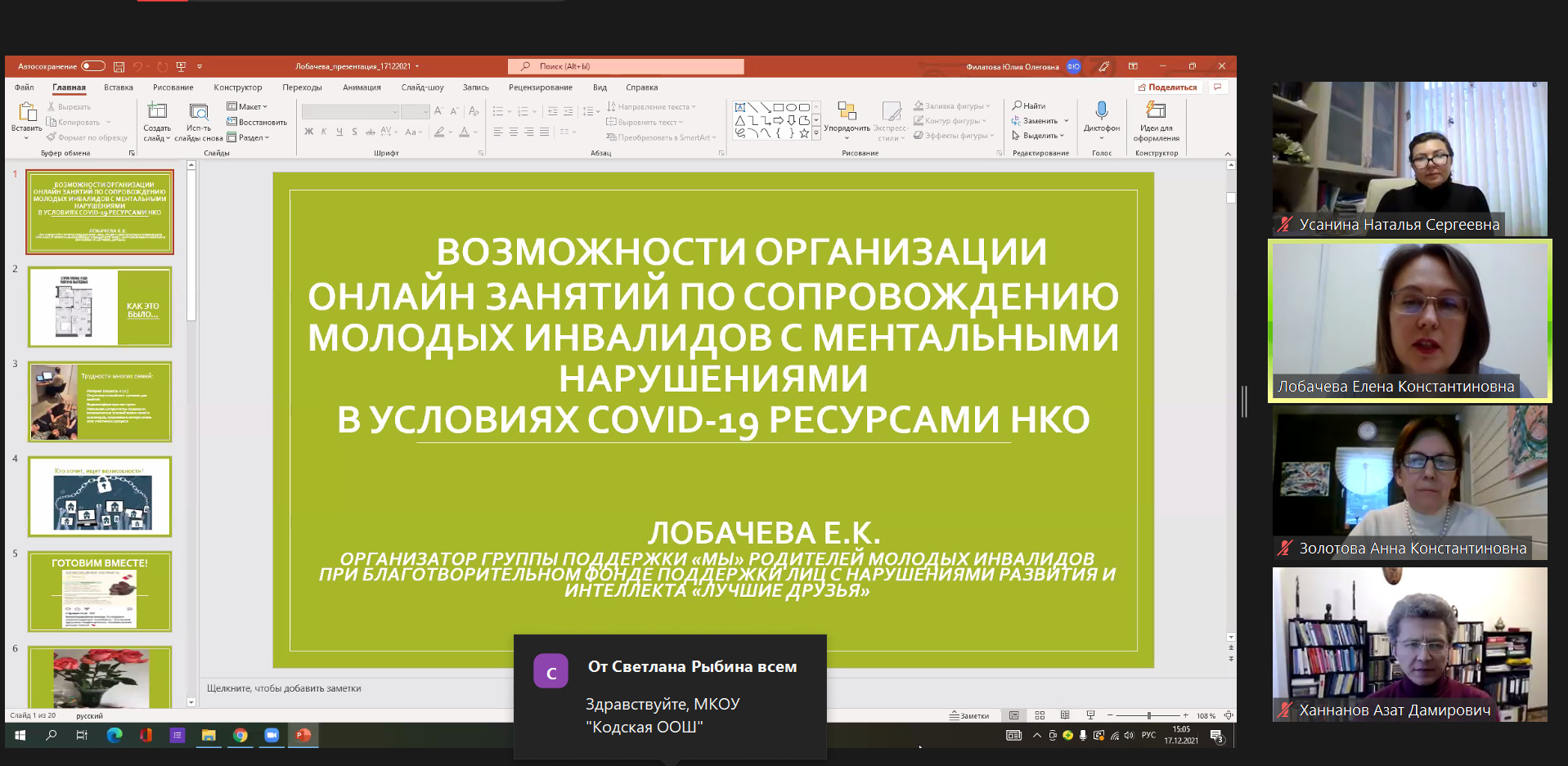Click the bulleted list icon
Viewport: 1568px width, 766px height.
(x=498, y=111)
